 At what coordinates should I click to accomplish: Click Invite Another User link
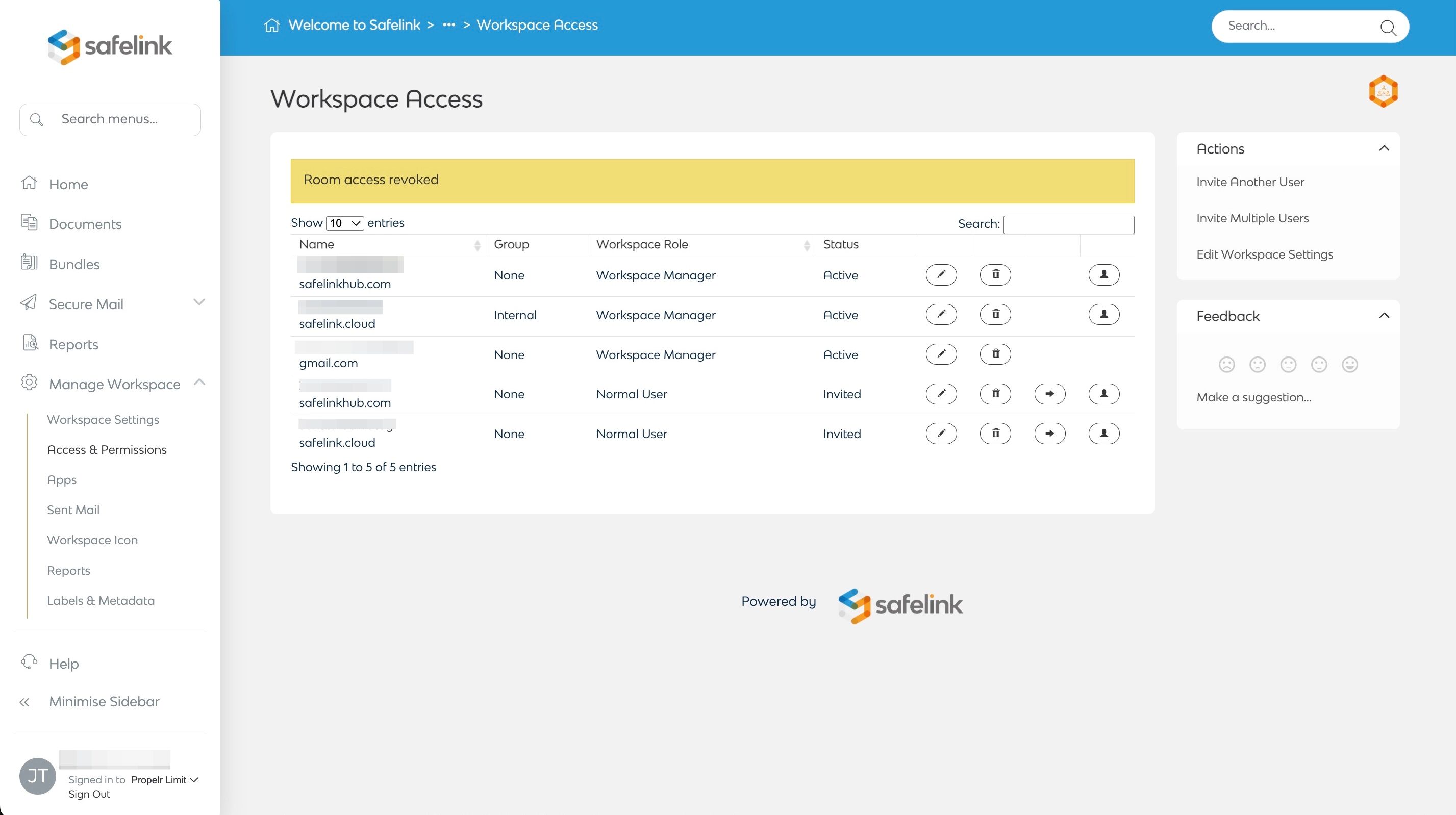point(1250,182)
